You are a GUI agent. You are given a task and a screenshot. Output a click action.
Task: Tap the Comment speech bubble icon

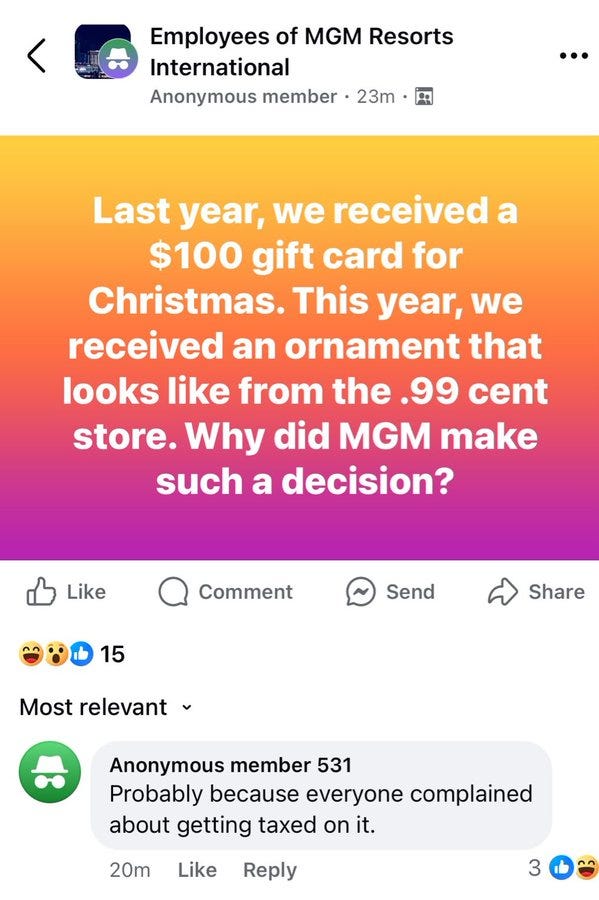pyautogui.click(x=173, y=592)
